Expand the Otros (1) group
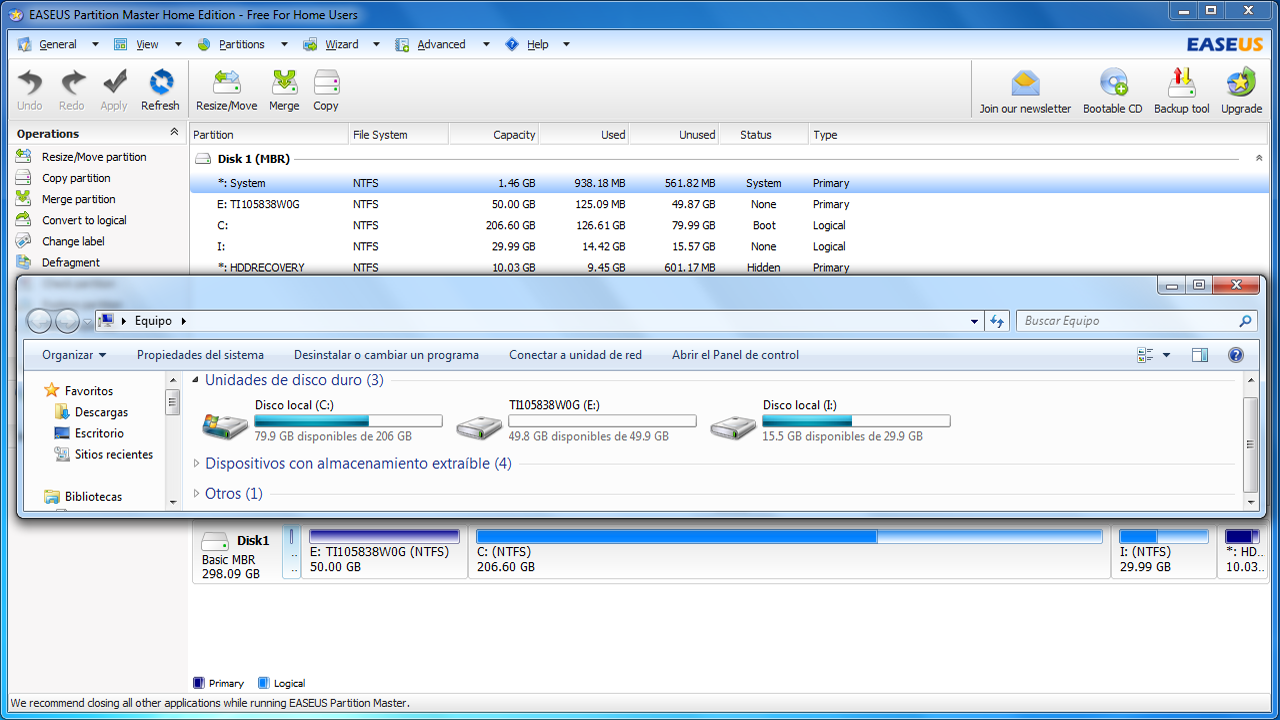Image resolution: width=1280 pixels, height=720 pixels. click(x=196, y=494)
